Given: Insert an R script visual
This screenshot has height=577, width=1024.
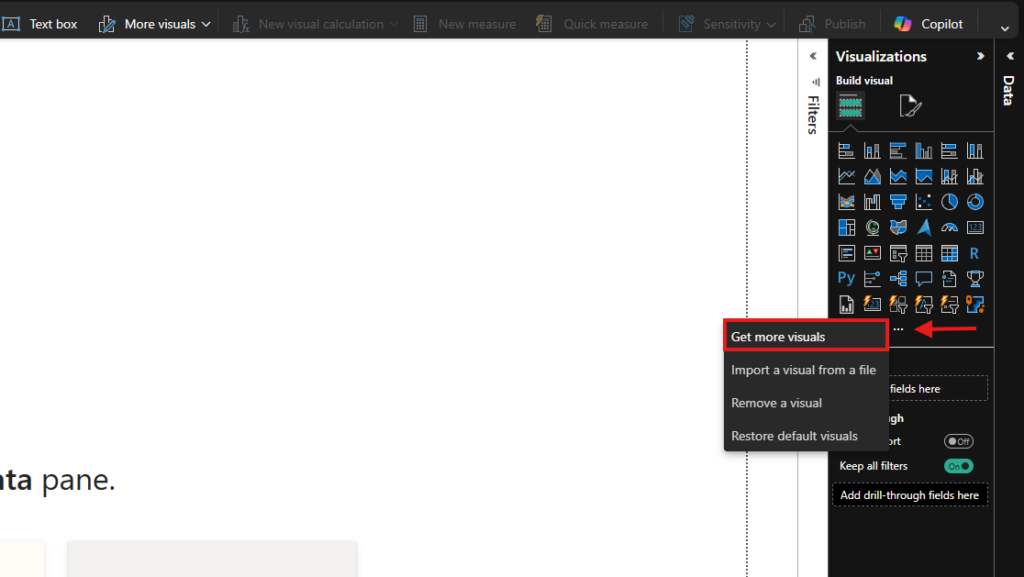Looking at the screenshot, I should pos(975,253).
